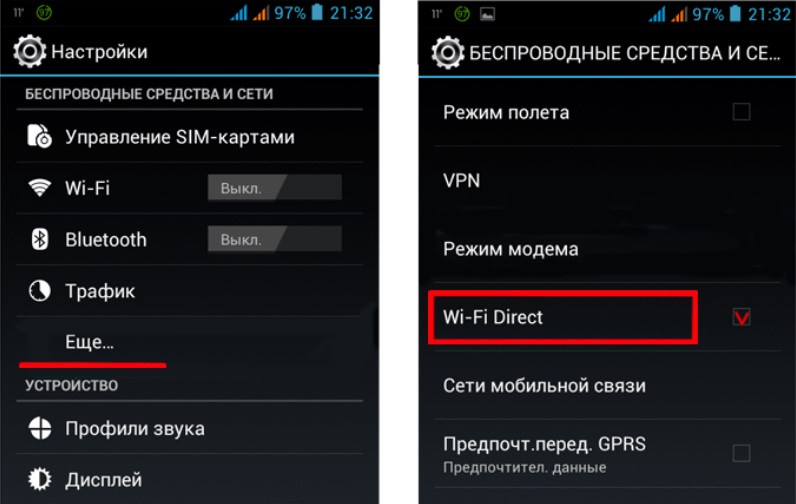This screenshot has width=796, height=504.
Task: Tap the Настройки gear icon
Action: [29, 51]
